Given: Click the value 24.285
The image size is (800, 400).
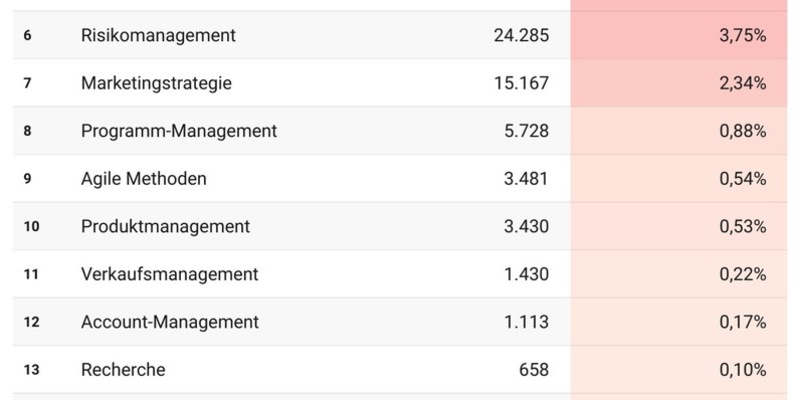Looking at the screenshot, I should pos(521,36).
